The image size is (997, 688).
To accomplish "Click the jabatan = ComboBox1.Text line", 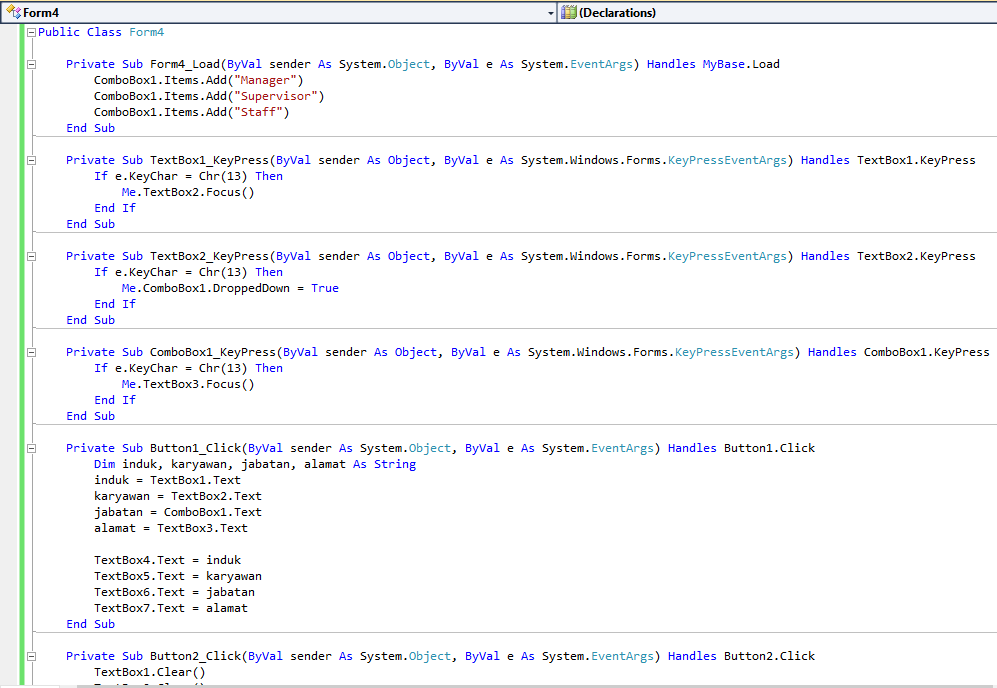I will 178,512.
